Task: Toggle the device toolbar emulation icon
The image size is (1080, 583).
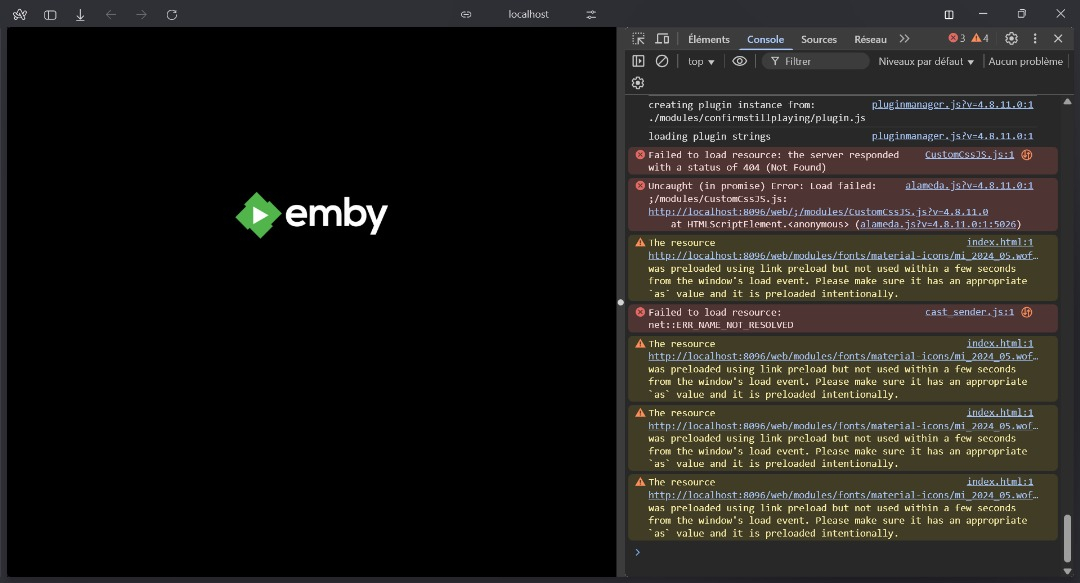Action: (x=662, y=39)
